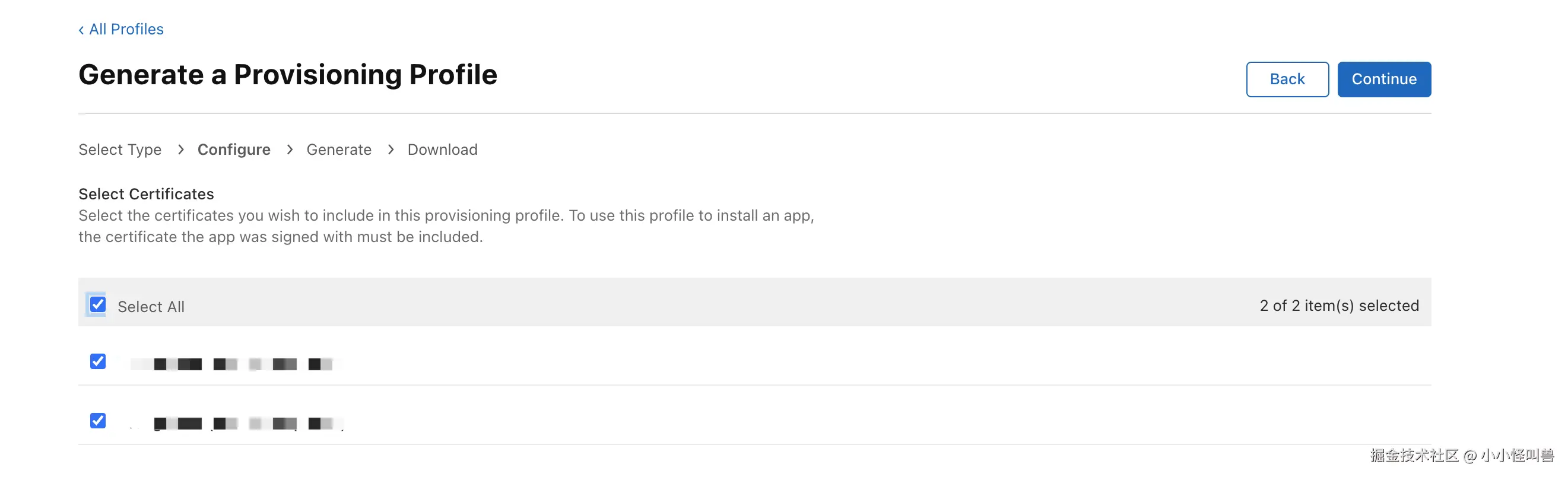The image size is (1568, 477).
Task: Click the Download breadcrumb step
Action: (x=442, y=150)
